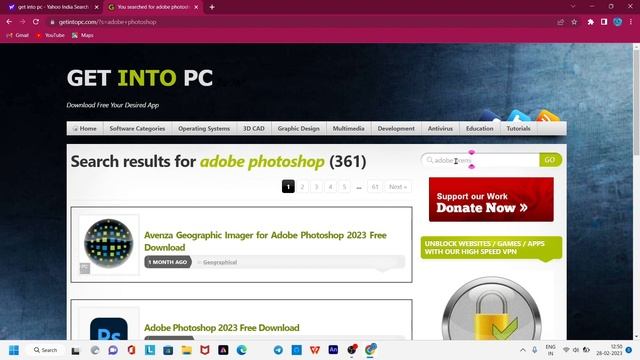The width and height of the screenshot is (640, 360).
Task: Open WPS Office from the taskbar
Action: (315, 350)
